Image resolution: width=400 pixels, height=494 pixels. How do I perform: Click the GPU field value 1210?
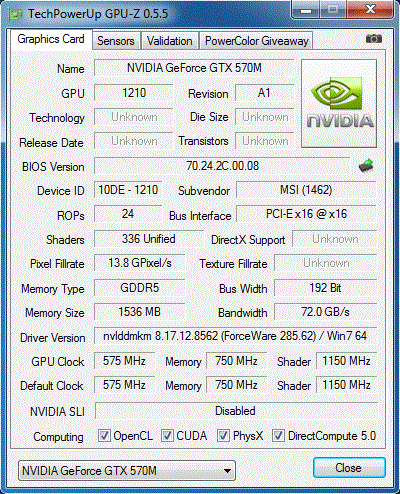(134, 93)
